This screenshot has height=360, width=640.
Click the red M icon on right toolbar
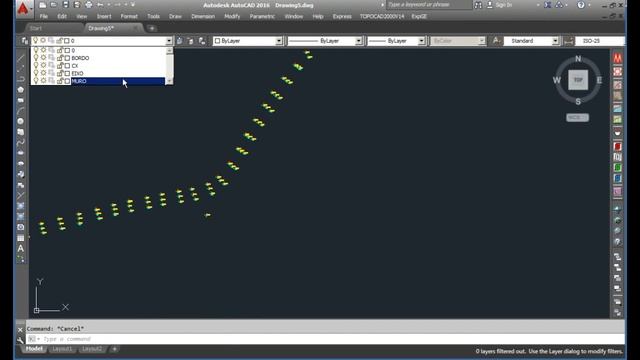[x=618, y=58]
